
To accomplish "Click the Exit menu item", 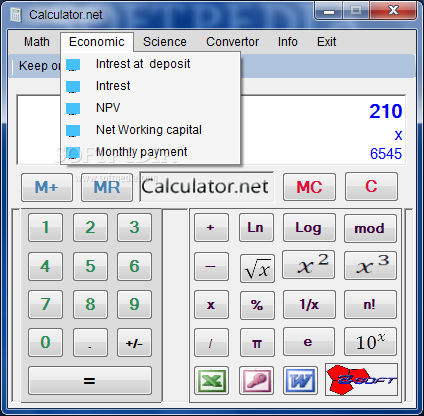I will coord(327,42).
